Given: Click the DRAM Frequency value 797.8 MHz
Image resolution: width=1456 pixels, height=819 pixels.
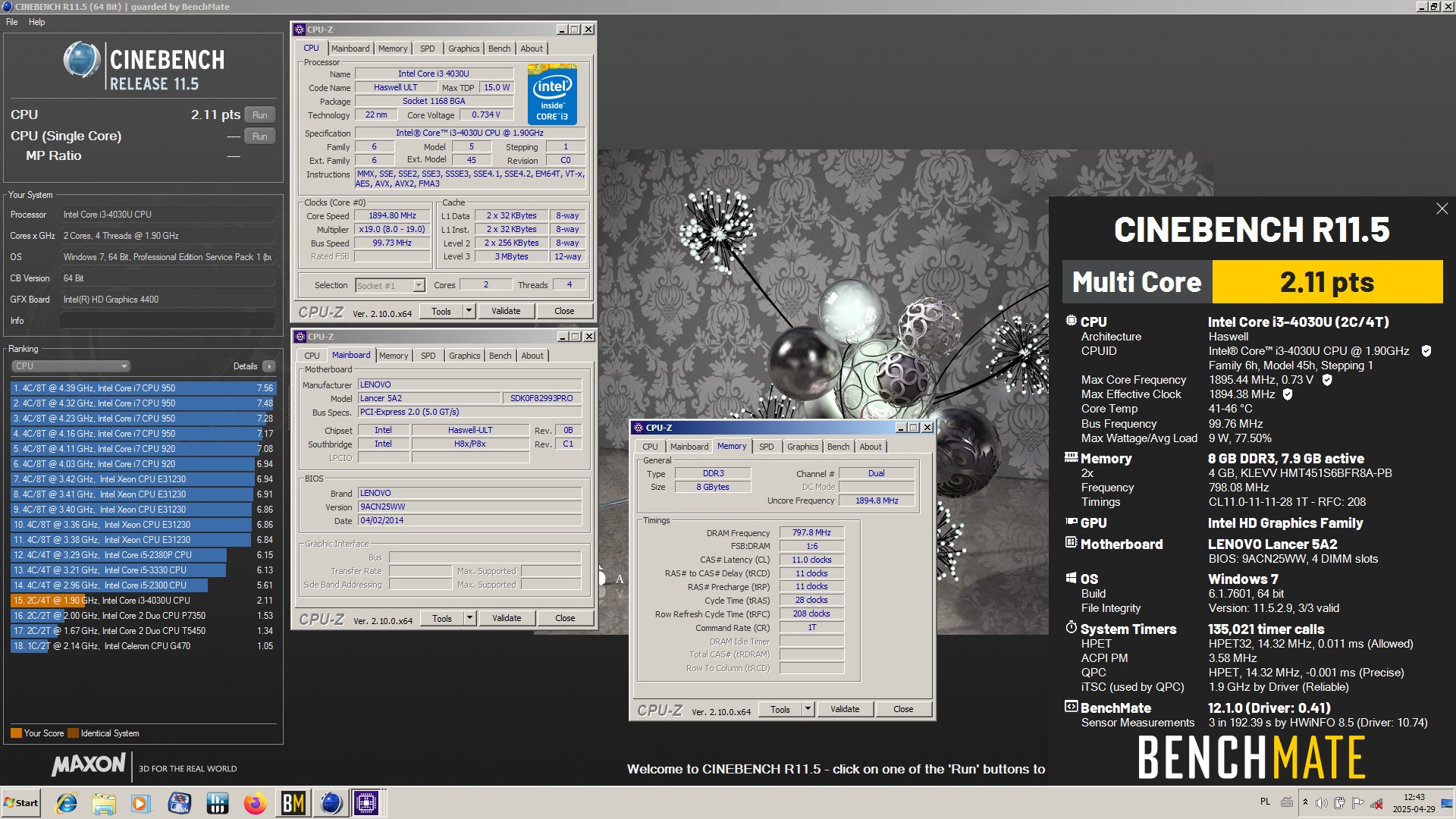Looking at the screenshot, I should (811, 532).
